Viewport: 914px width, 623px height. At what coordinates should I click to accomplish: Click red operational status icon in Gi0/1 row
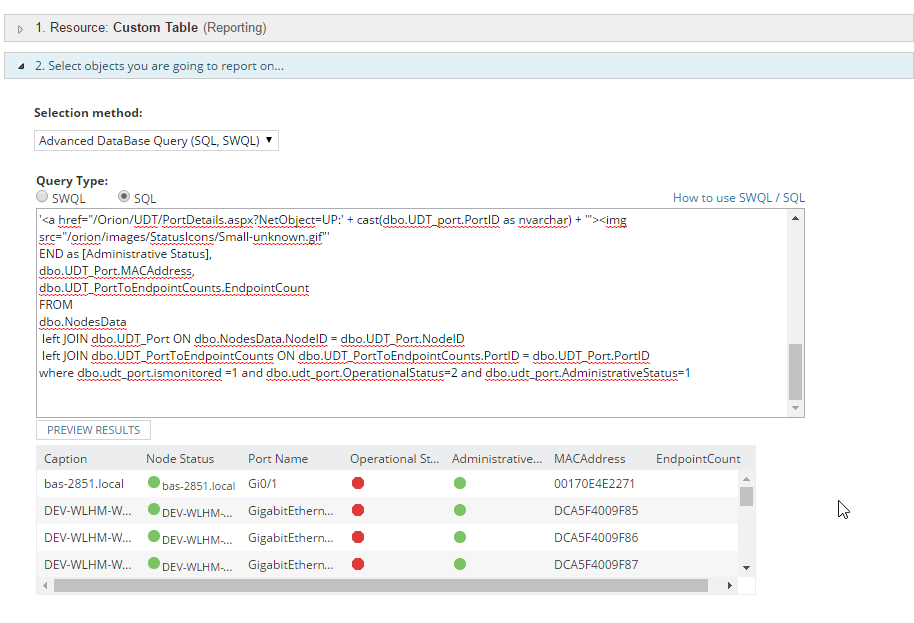[358, 483]
